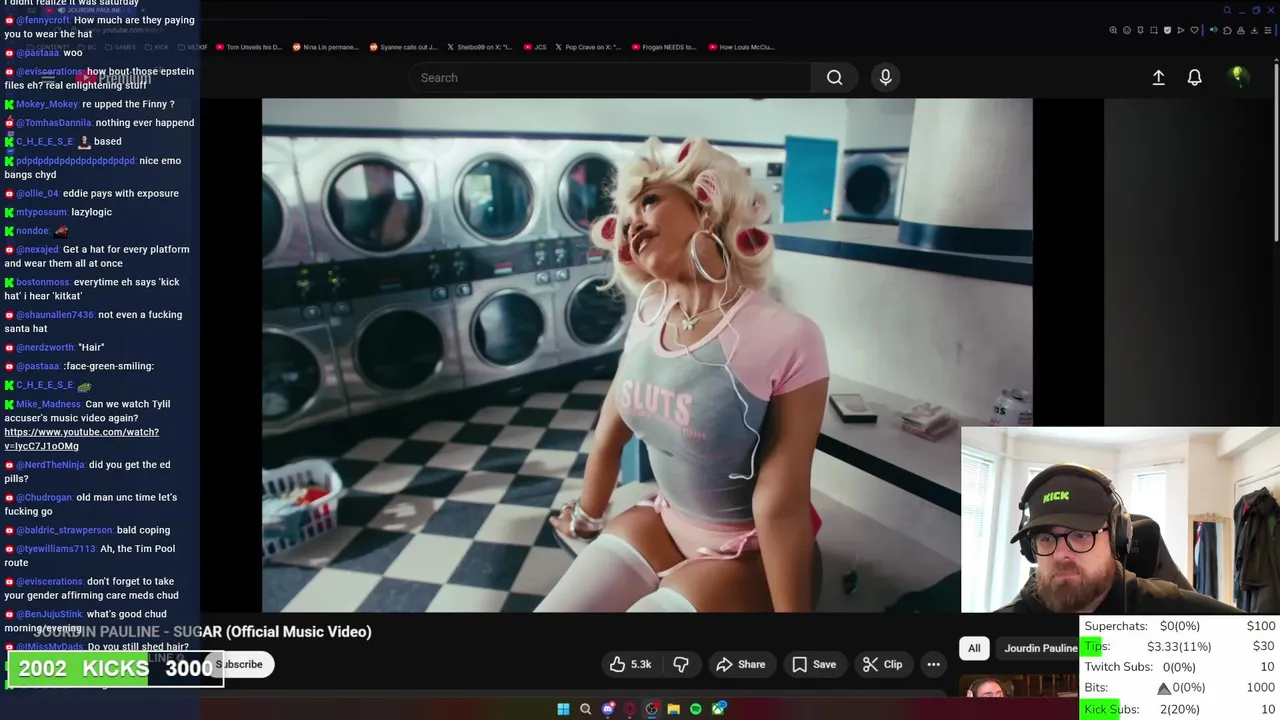Open the browser easy setup menu icon
1280x720 pixels.
point(1268,30)
